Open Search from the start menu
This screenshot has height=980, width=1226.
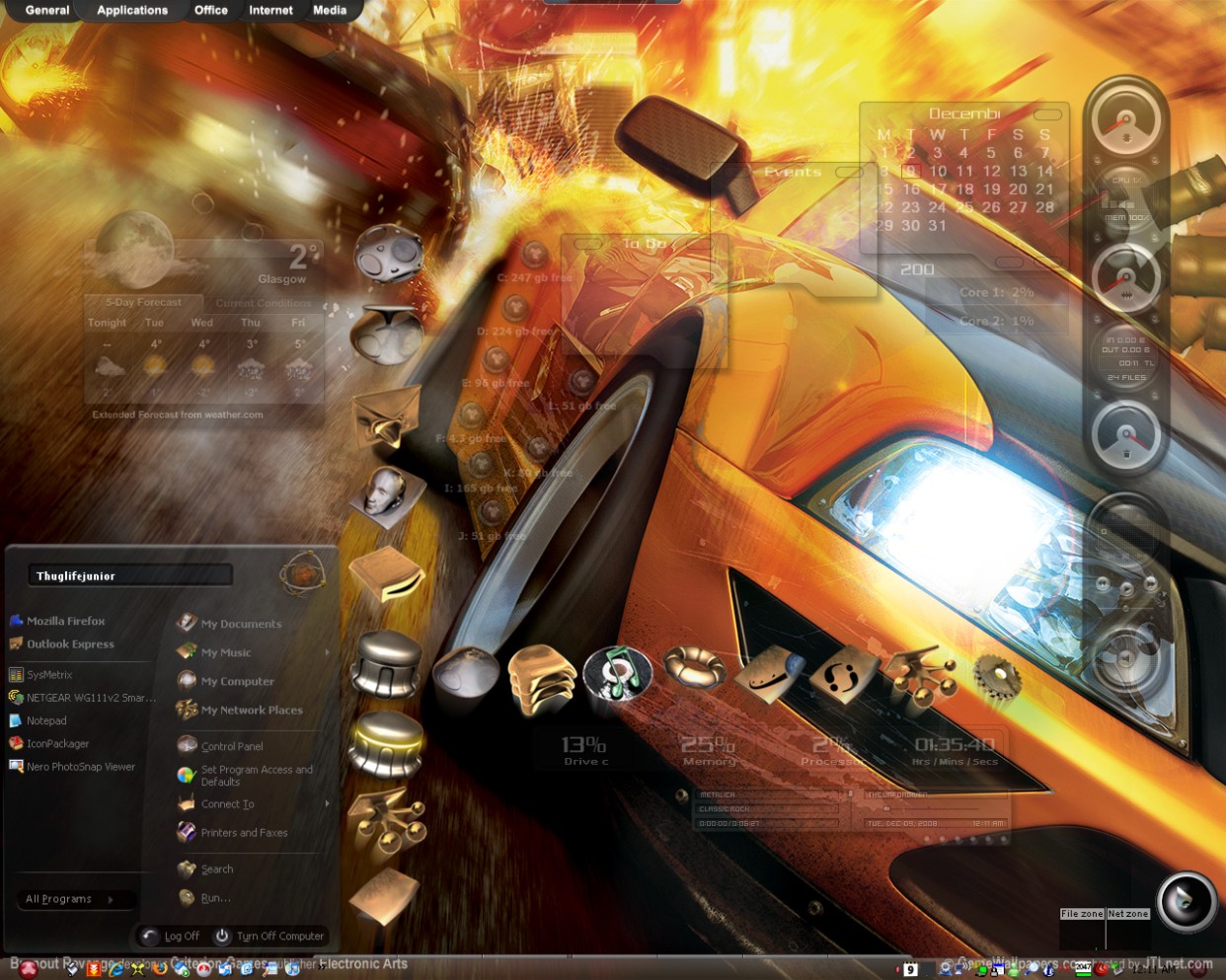205,868
